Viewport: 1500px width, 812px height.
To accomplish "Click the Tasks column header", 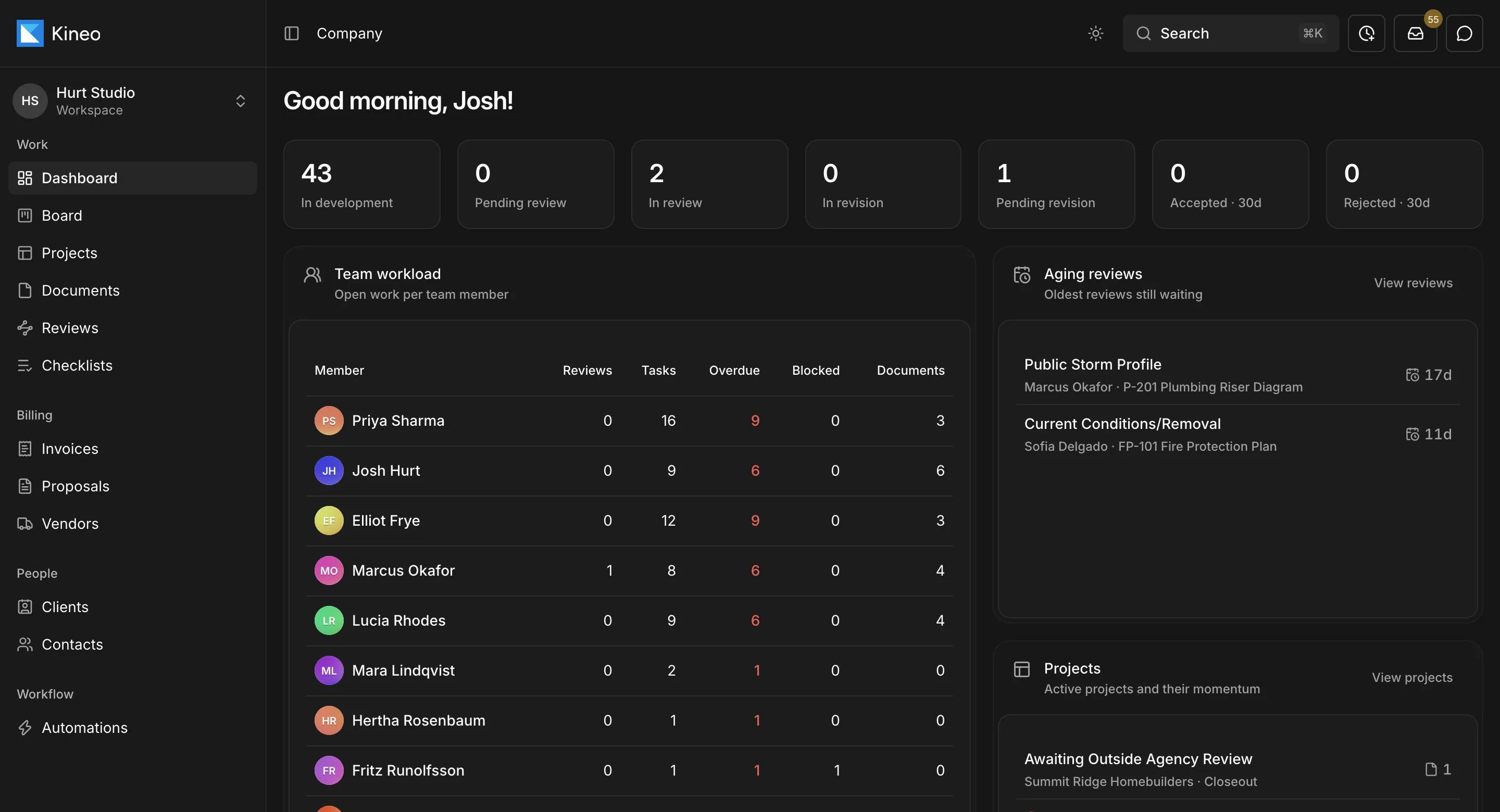I will pos(658,370).
